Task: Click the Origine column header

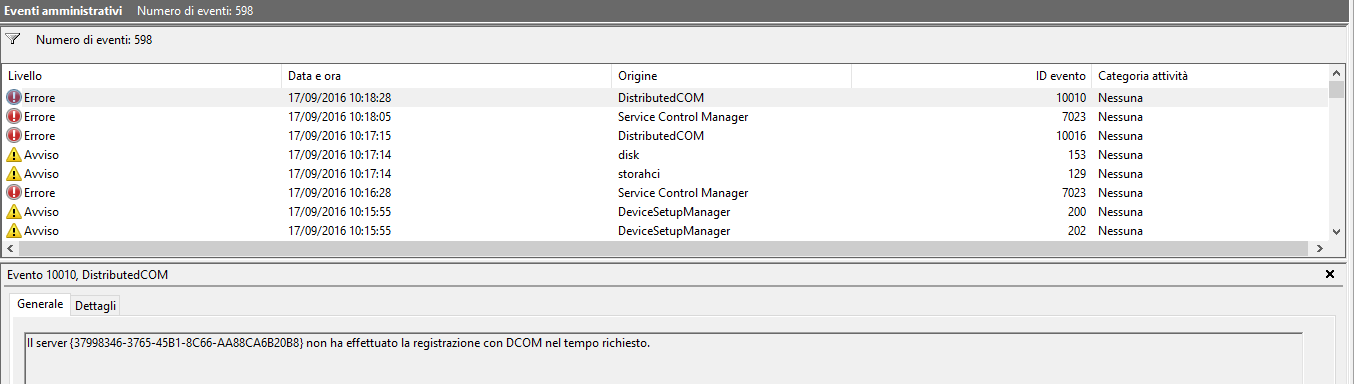Action: [731, 76]
